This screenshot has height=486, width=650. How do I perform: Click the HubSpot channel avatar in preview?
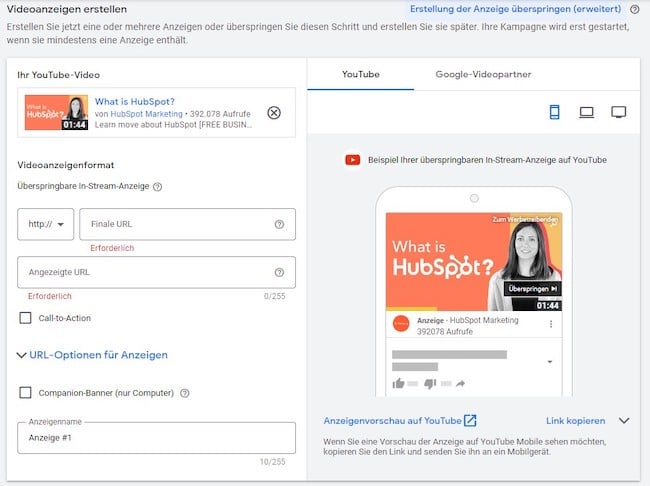[401, 324]
